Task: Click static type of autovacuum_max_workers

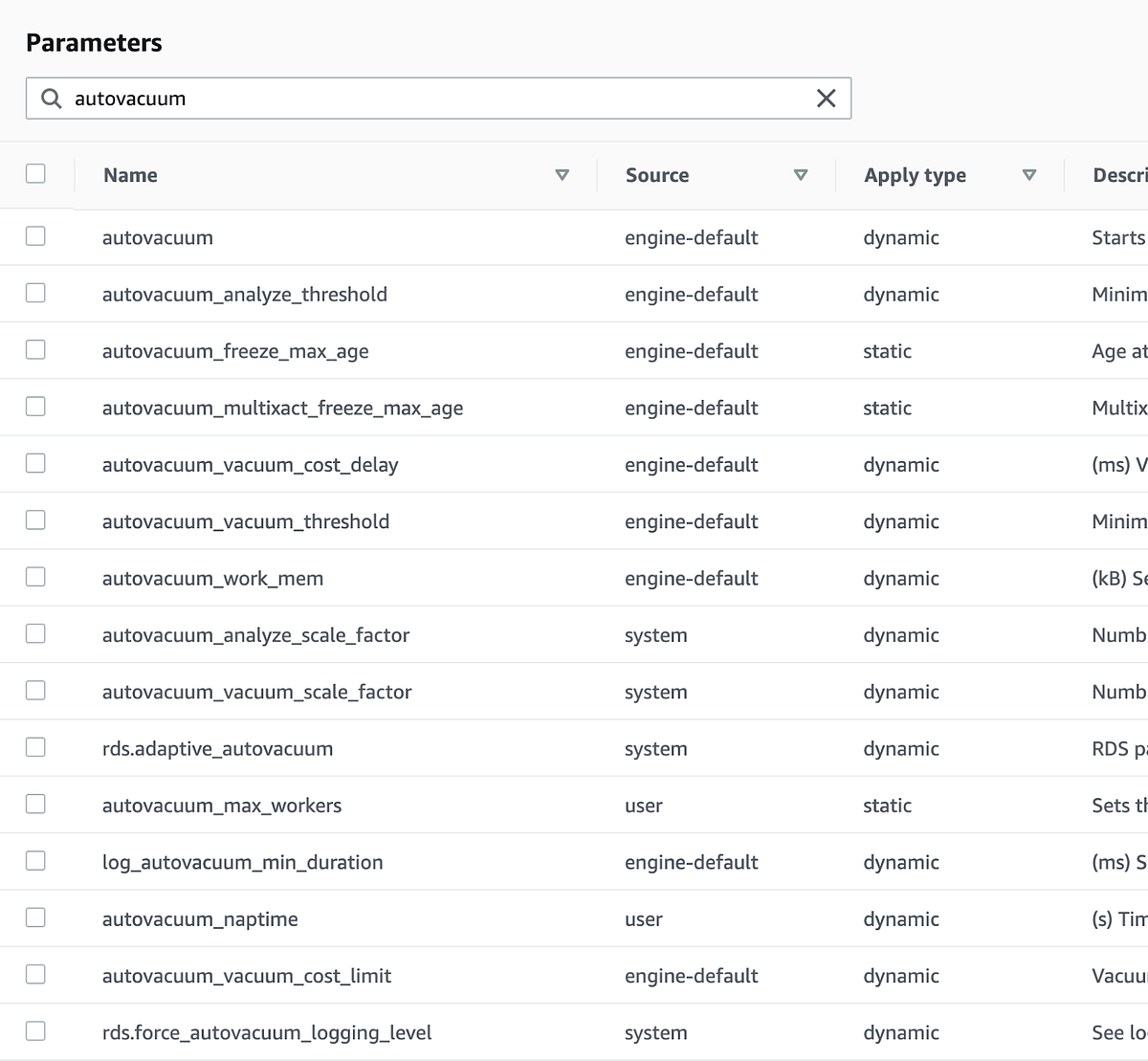Action: click(x=888, y=806)
